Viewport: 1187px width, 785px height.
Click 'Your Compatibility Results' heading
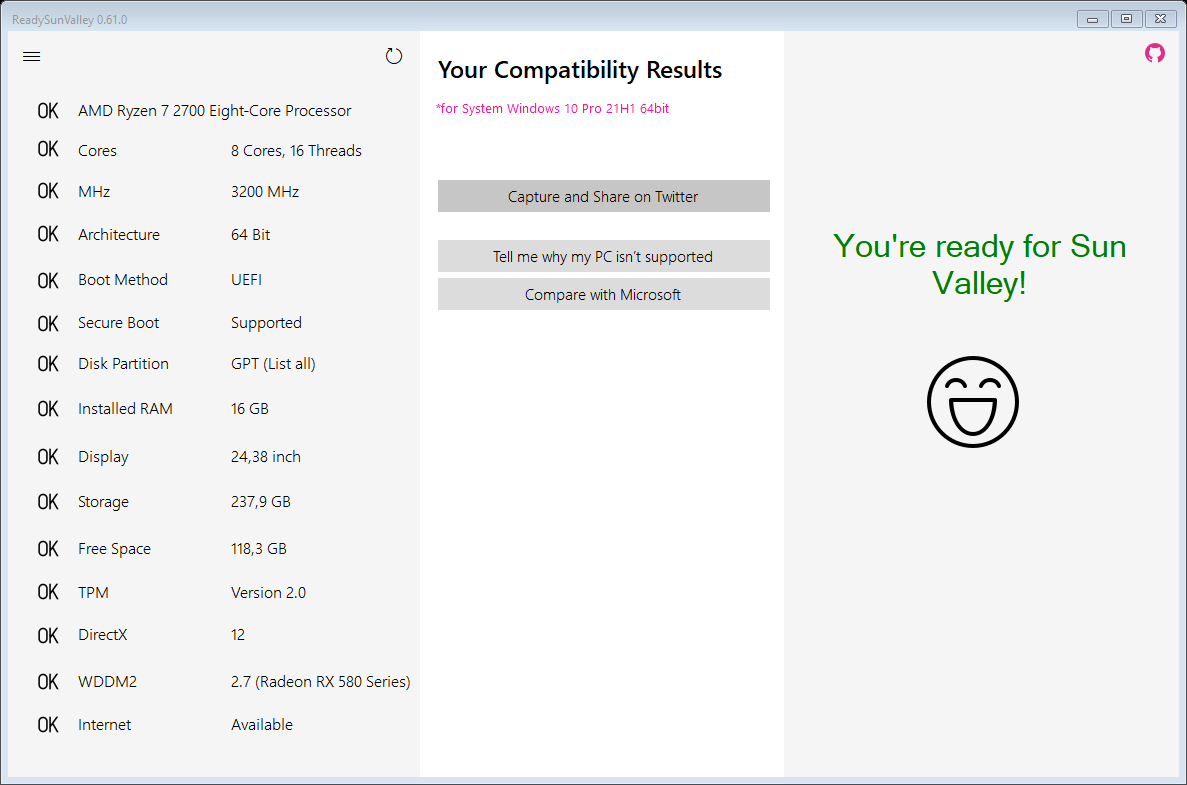tap(580, 70)
